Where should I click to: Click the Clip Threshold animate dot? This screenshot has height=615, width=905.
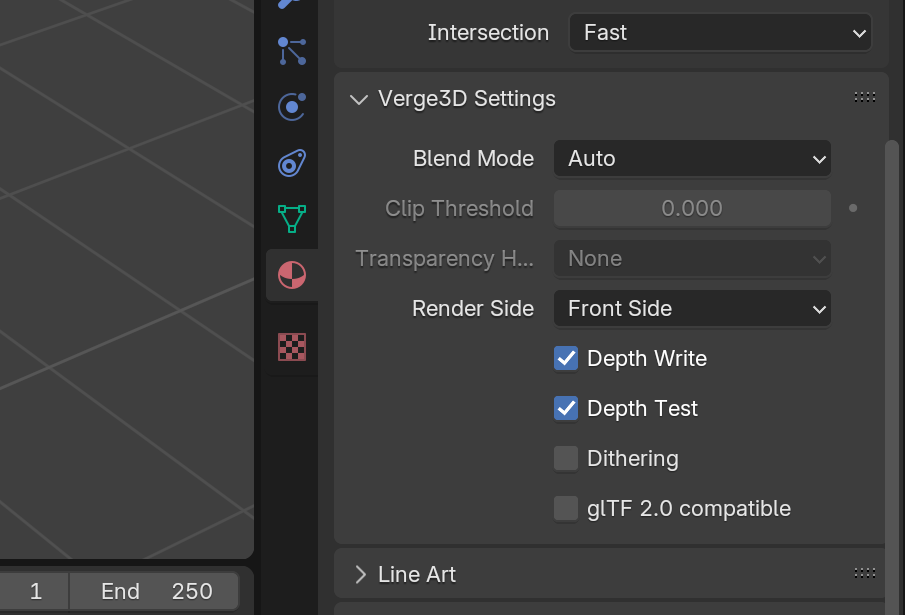(853, 208)
